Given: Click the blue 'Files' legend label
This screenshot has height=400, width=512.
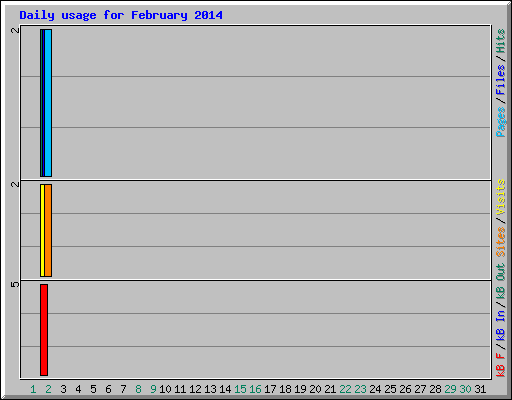Looking at the screenshot, I should point(500,80).
